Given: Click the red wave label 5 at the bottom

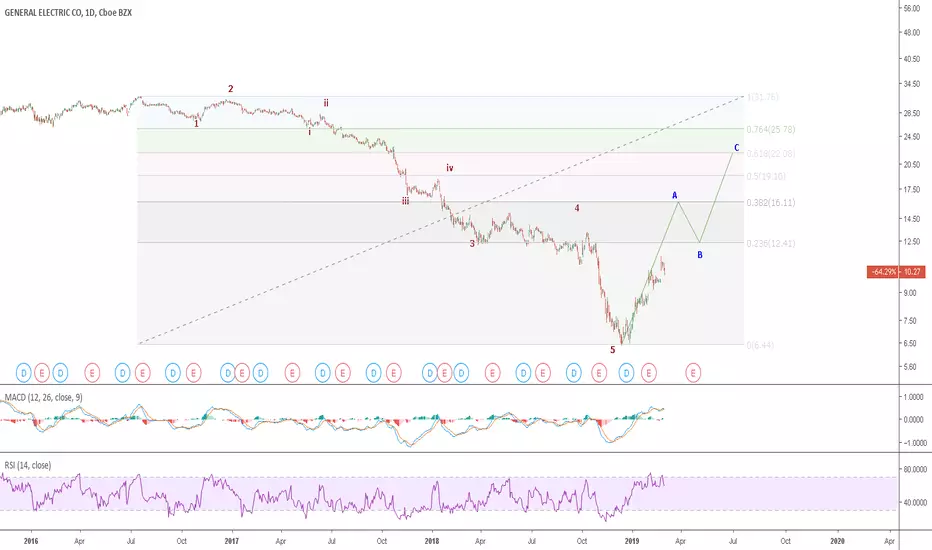Looking at the screenshot, I should [613, 350].
